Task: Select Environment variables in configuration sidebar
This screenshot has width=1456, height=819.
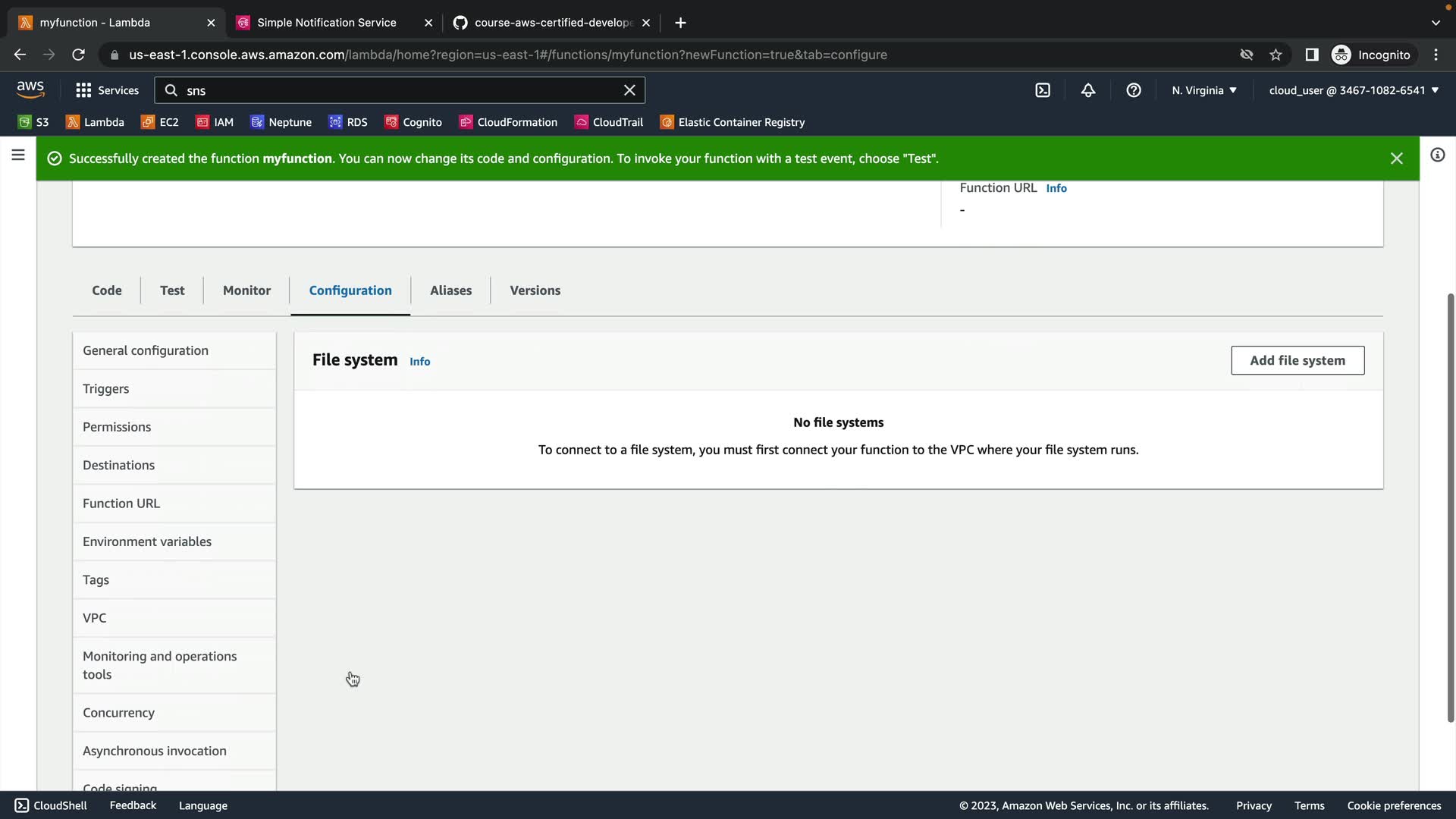Action: (x=147, y=541)
